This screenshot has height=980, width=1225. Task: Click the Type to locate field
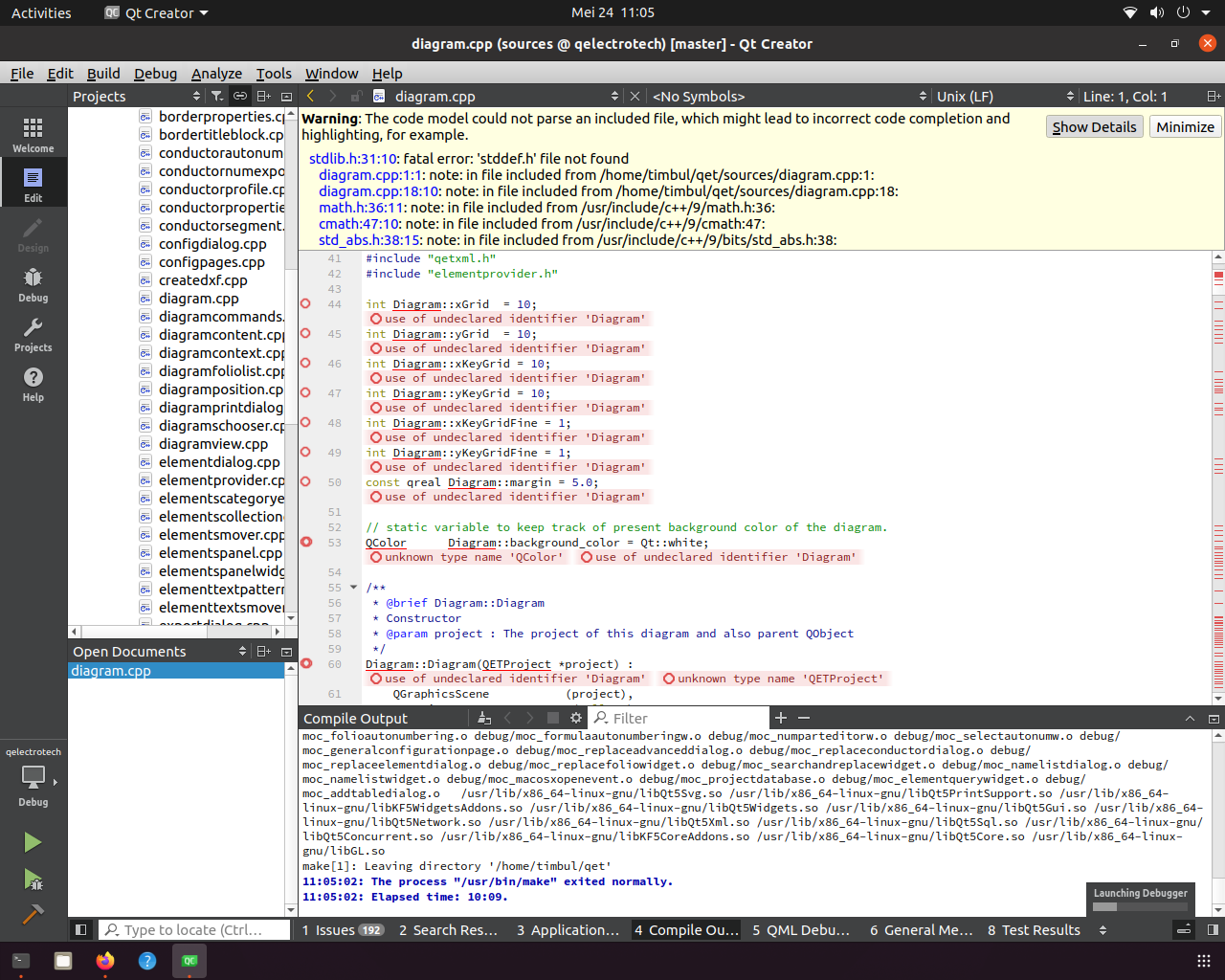(196, 930)
